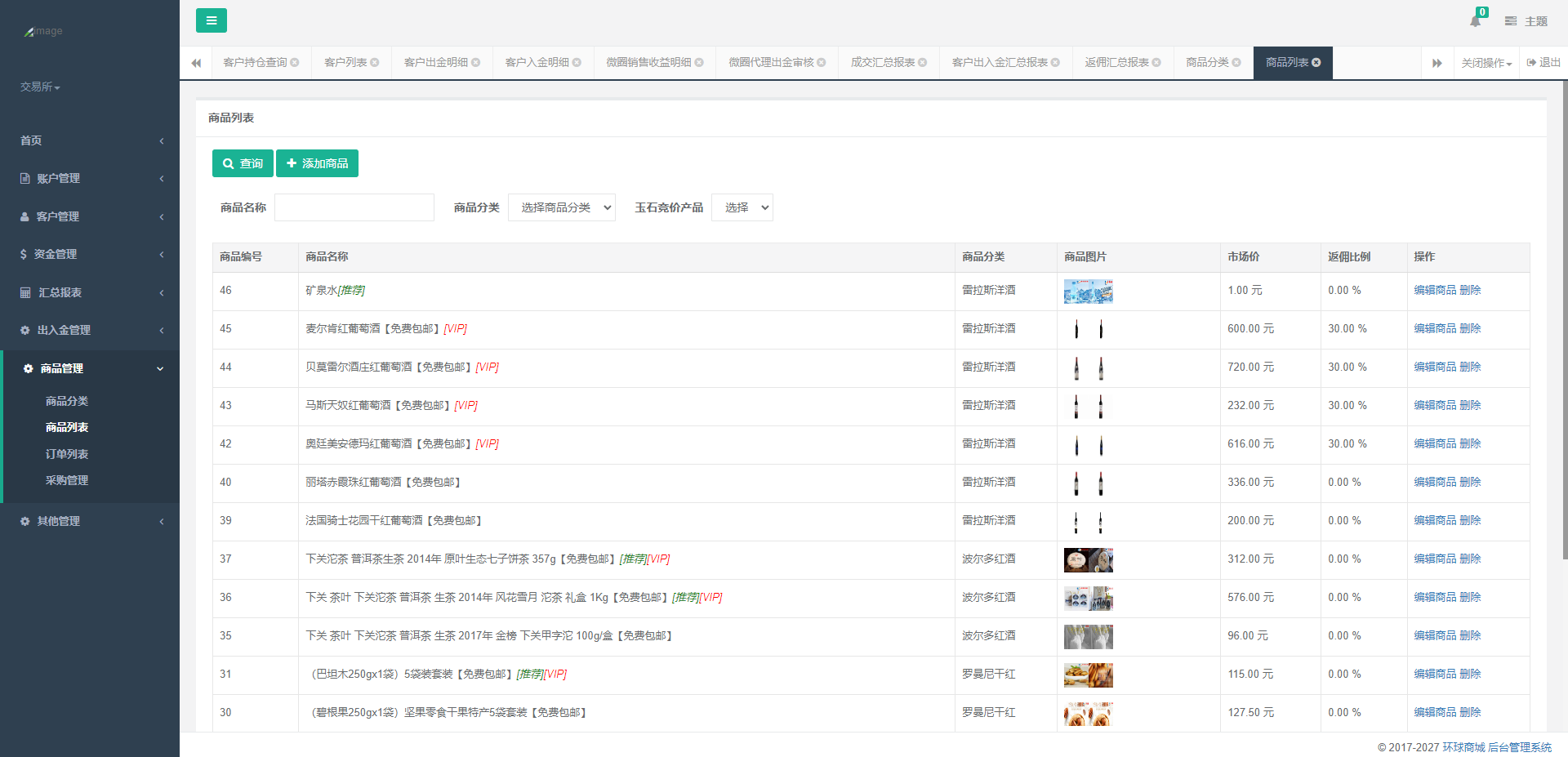1568x757 pixels.
Task: Click 编辑商品 for 矿泉水 row
Action: [x=1435, y=290]
